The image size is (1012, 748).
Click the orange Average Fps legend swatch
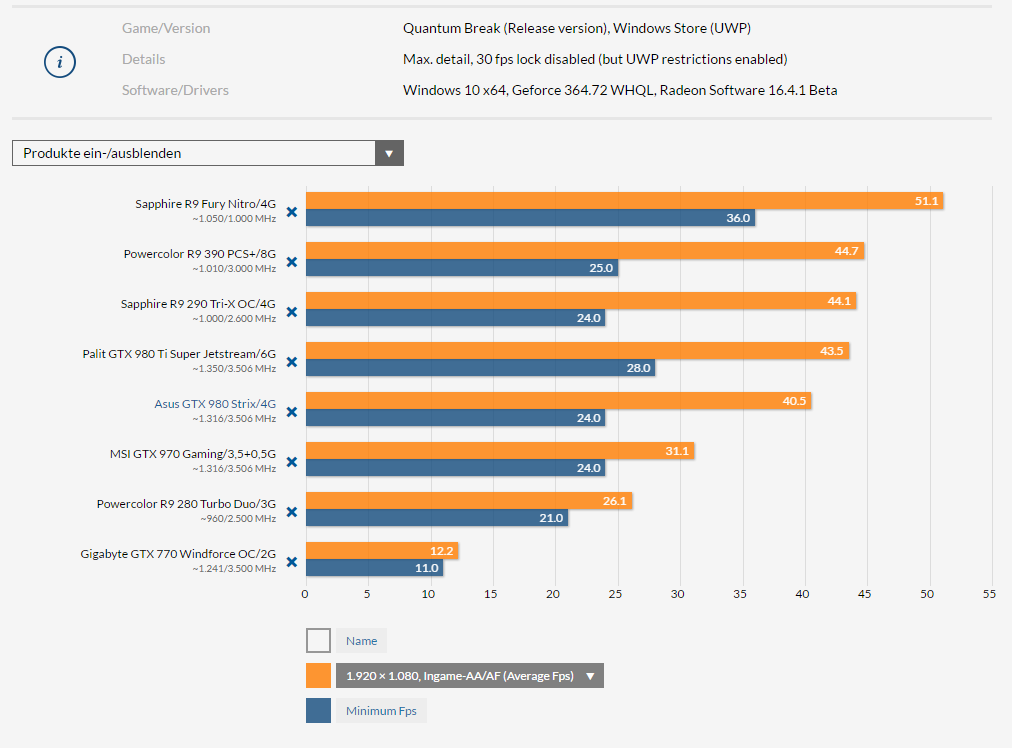[x=318, y=676]
